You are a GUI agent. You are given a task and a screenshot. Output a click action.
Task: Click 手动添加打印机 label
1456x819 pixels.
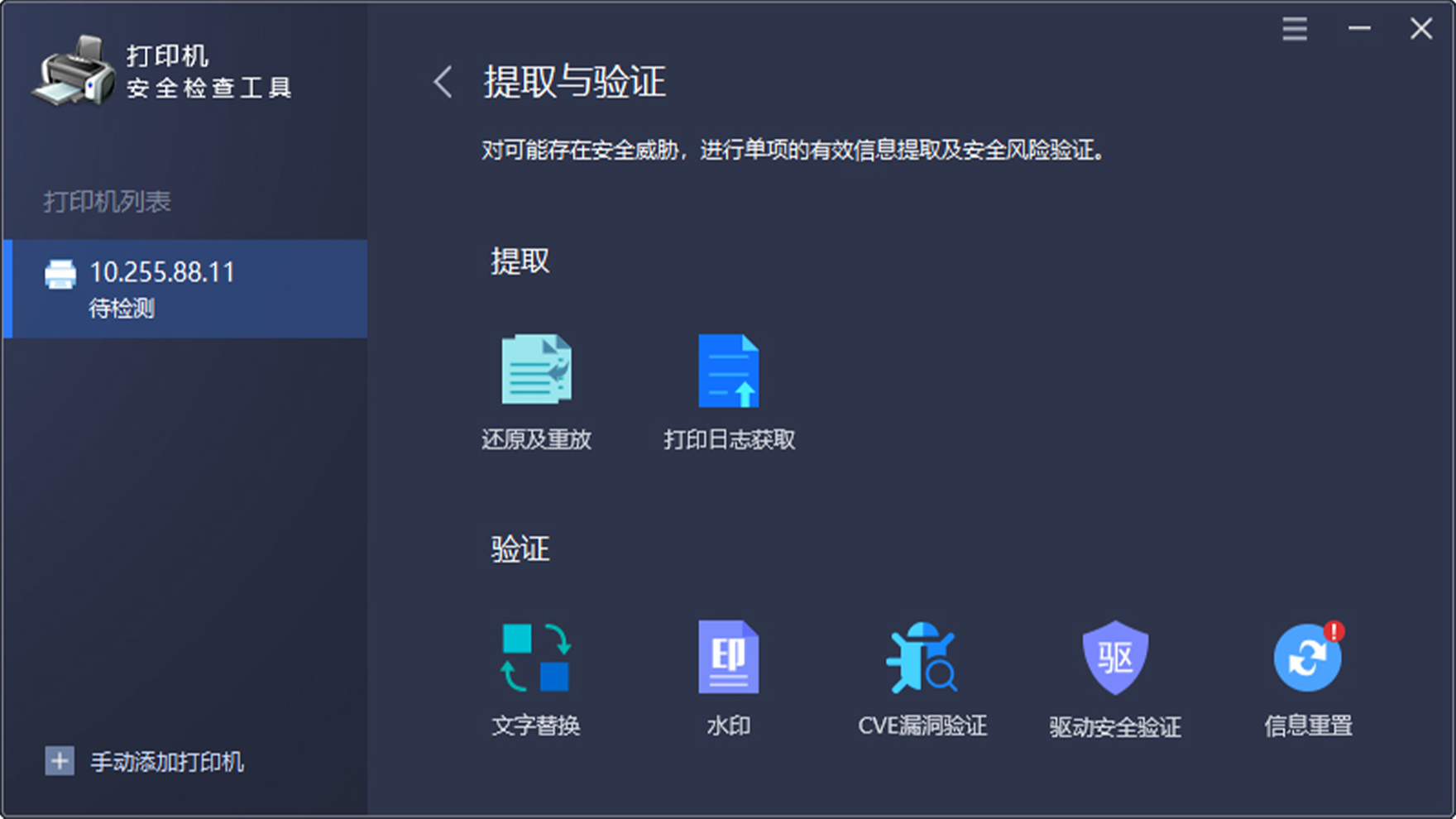click(167, 762)
